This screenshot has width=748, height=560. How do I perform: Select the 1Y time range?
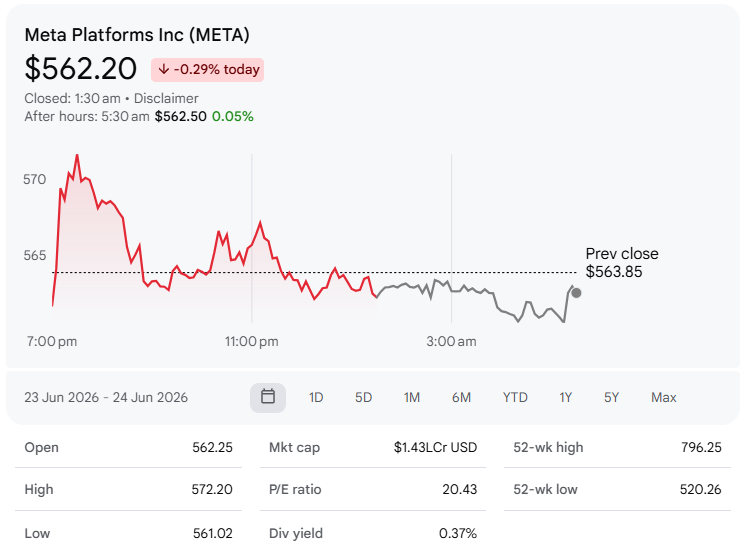point(565,397)
